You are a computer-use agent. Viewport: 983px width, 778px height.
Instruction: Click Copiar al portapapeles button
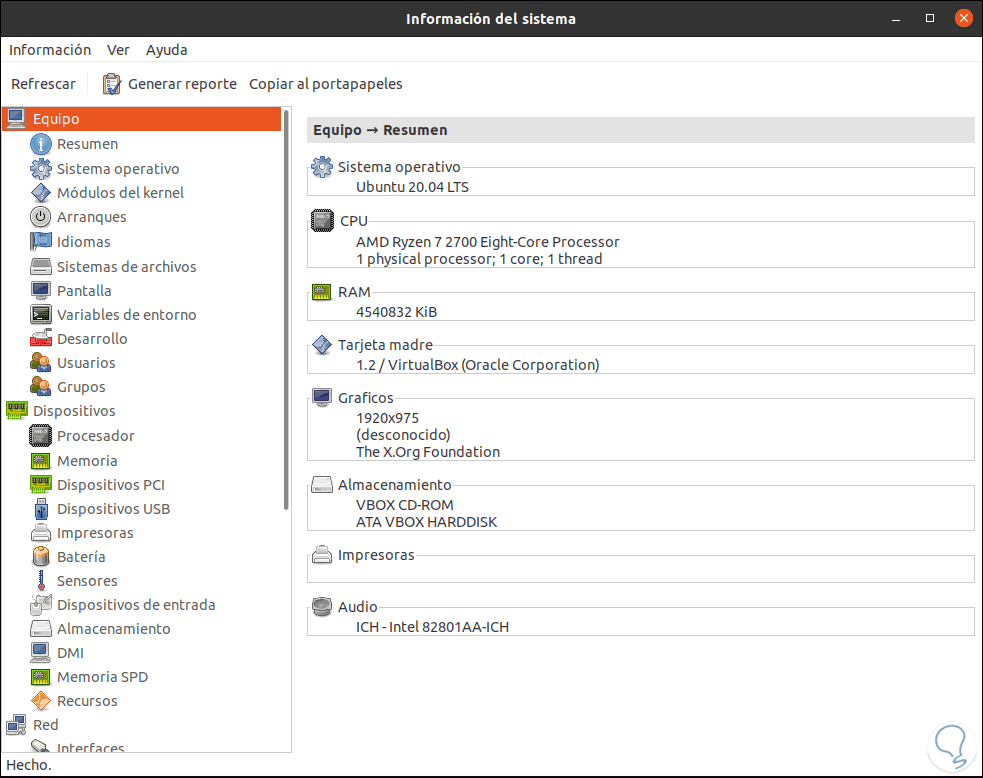click(325, 84)
